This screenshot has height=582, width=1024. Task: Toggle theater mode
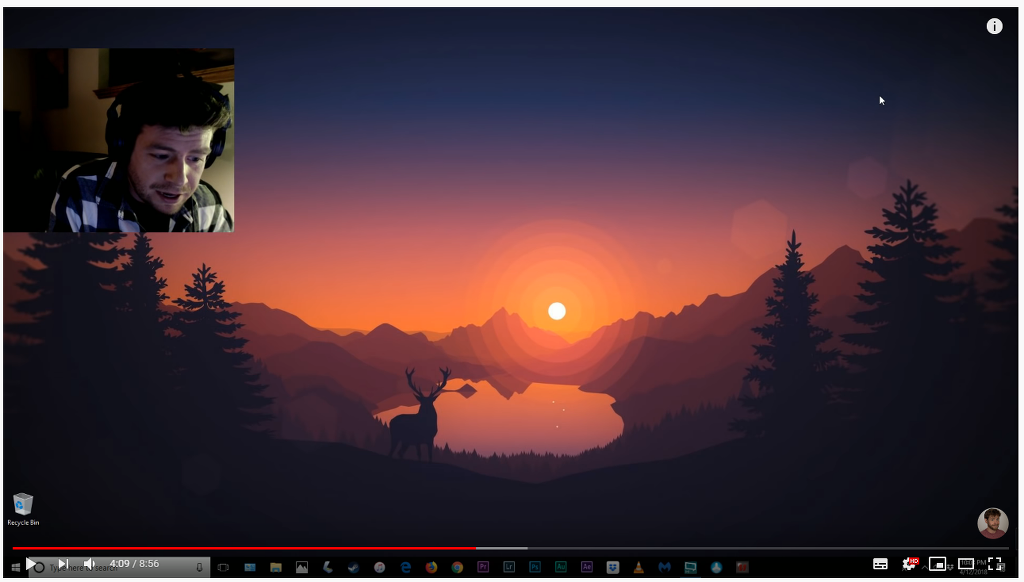click(966, 564)
